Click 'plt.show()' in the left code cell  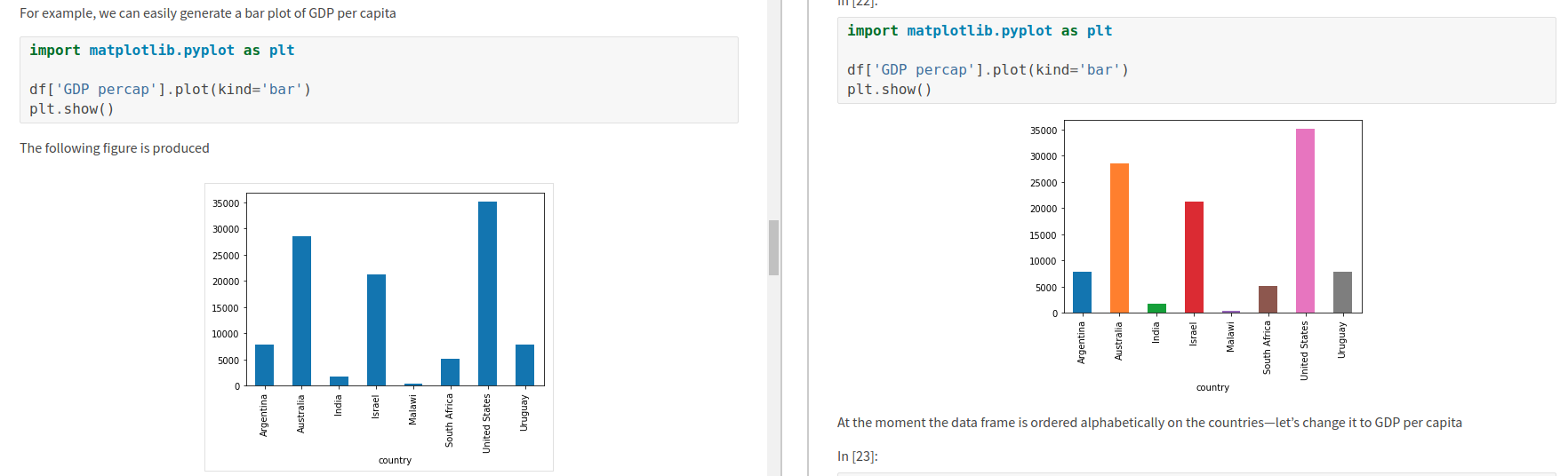click(72, 109)
